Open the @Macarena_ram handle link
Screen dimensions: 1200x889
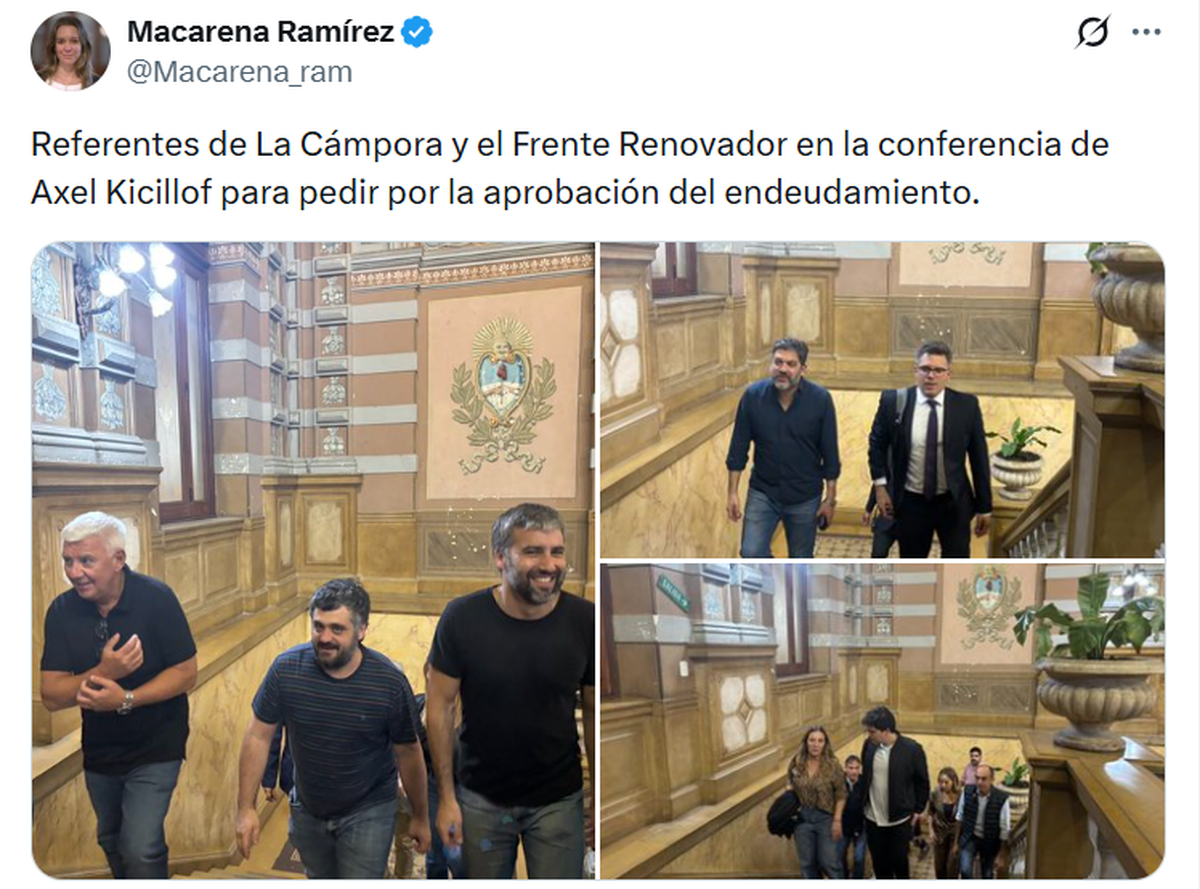coord(239,73)
